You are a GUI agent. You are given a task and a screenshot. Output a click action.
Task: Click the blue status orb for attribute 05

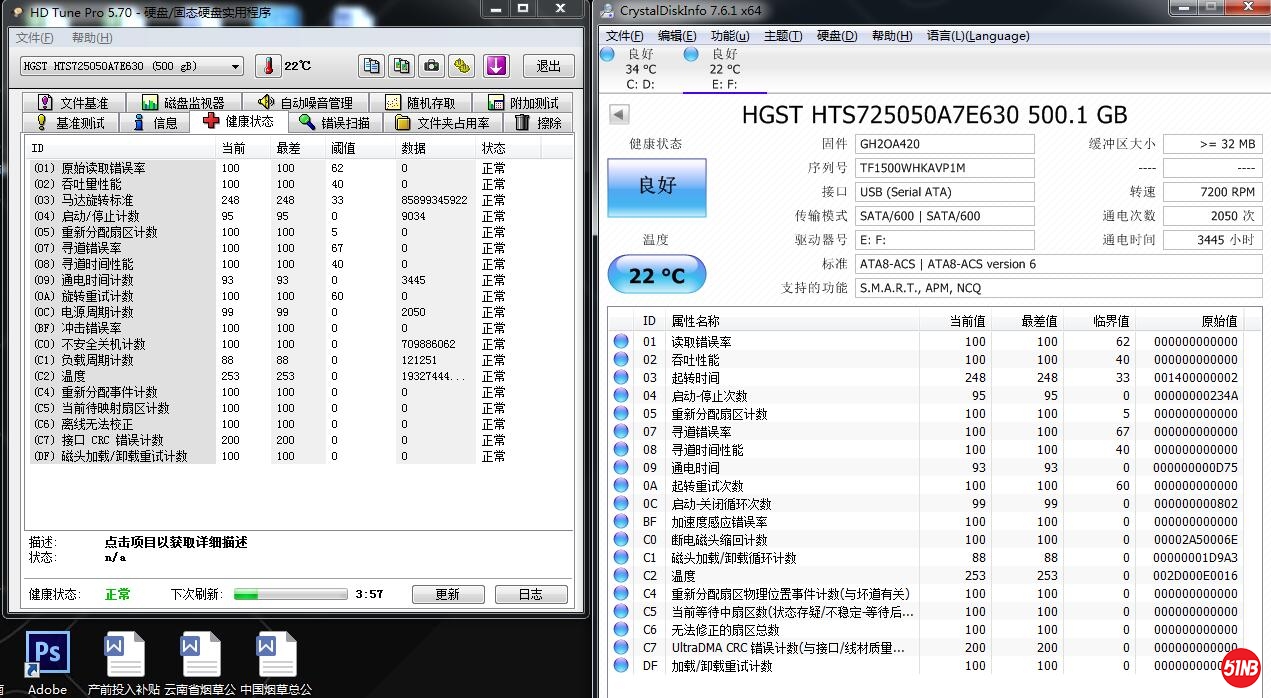point(621,414)
